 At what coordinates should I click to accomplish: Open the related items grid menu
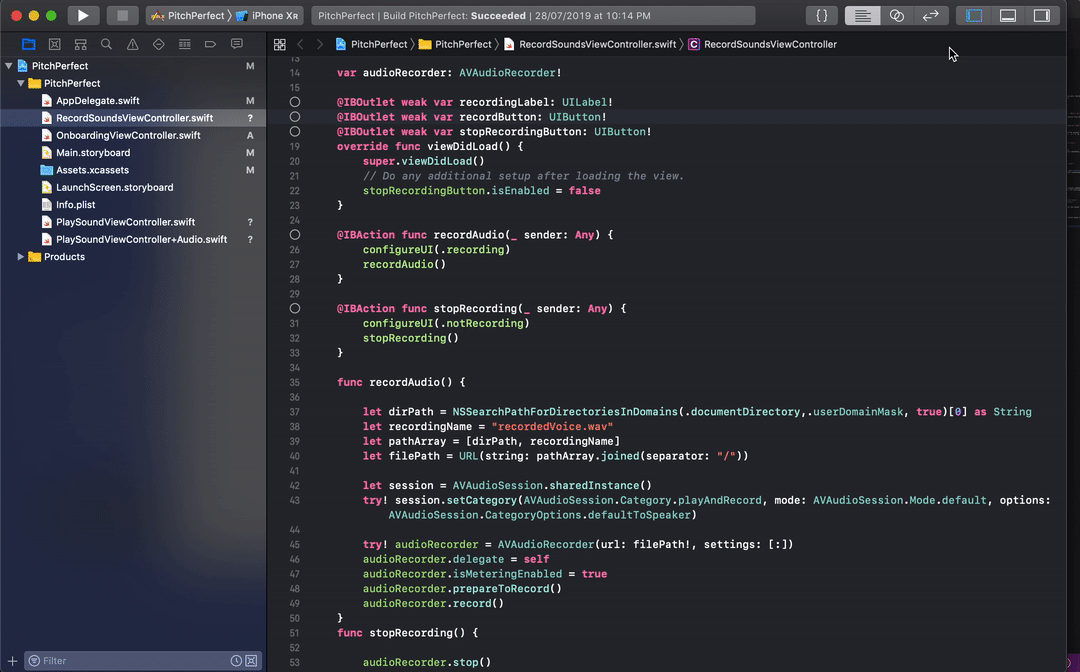click(x=280, y=44)
